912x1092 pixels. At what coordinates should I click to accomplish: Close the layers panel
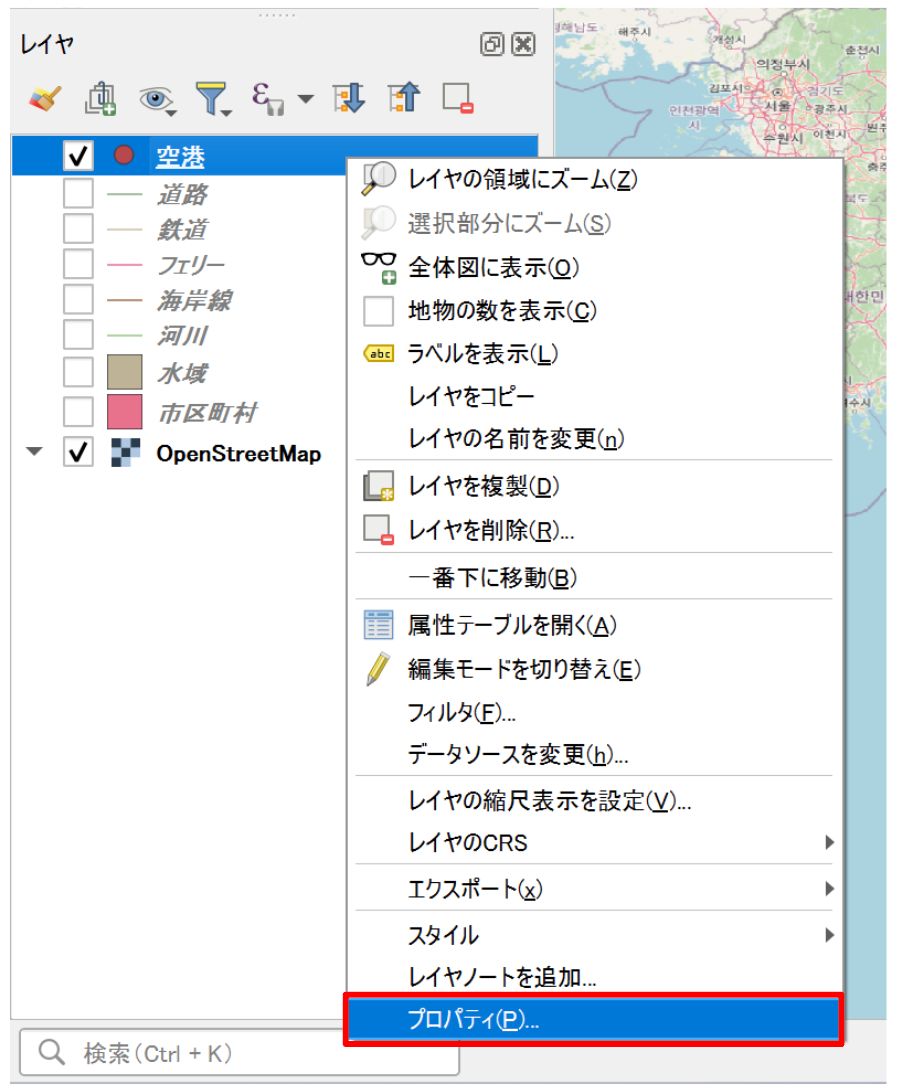pos(523,45)
